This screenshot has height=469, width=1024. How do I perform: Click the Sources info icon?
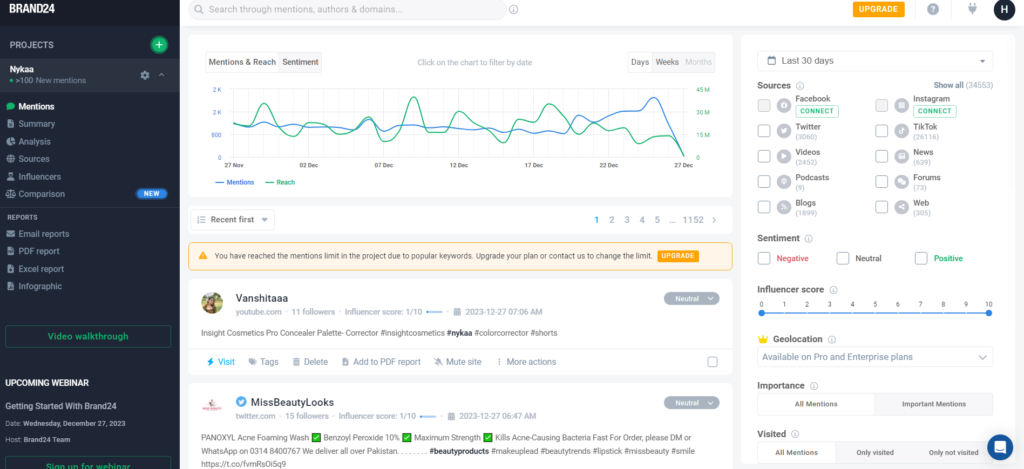(800, 86)
